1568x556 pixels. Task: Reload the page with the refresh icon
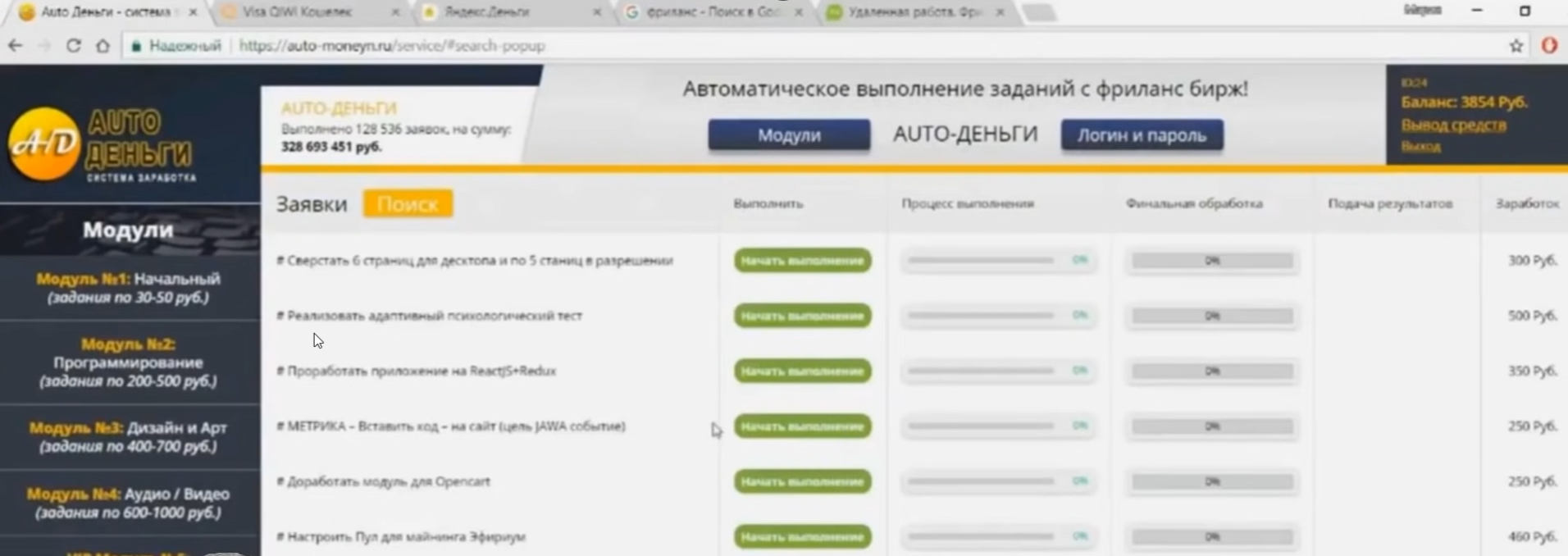pyautogui.click(x=73, y=46)
